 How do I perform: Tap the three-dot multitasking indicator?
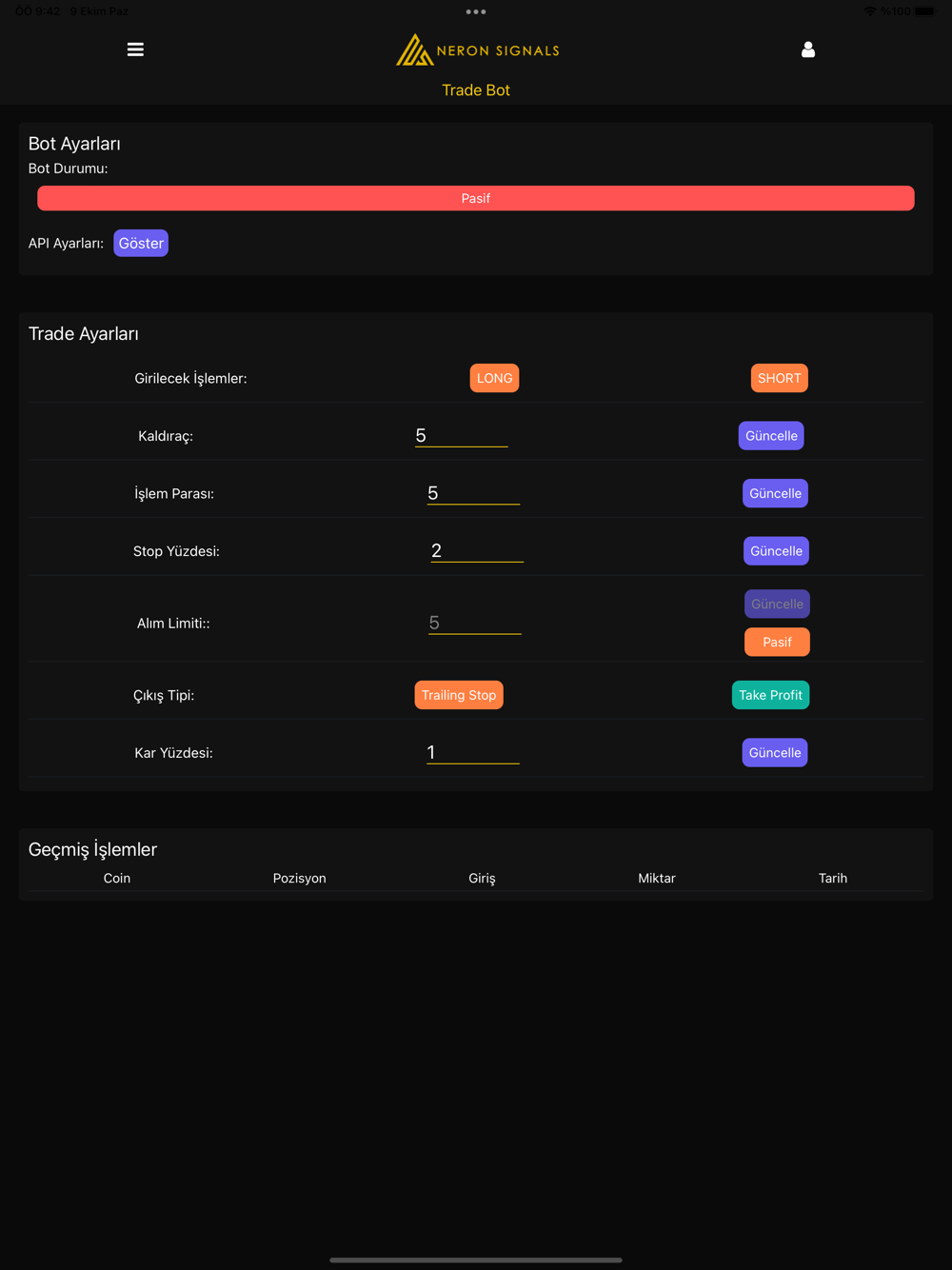click(x=476, y=12)
